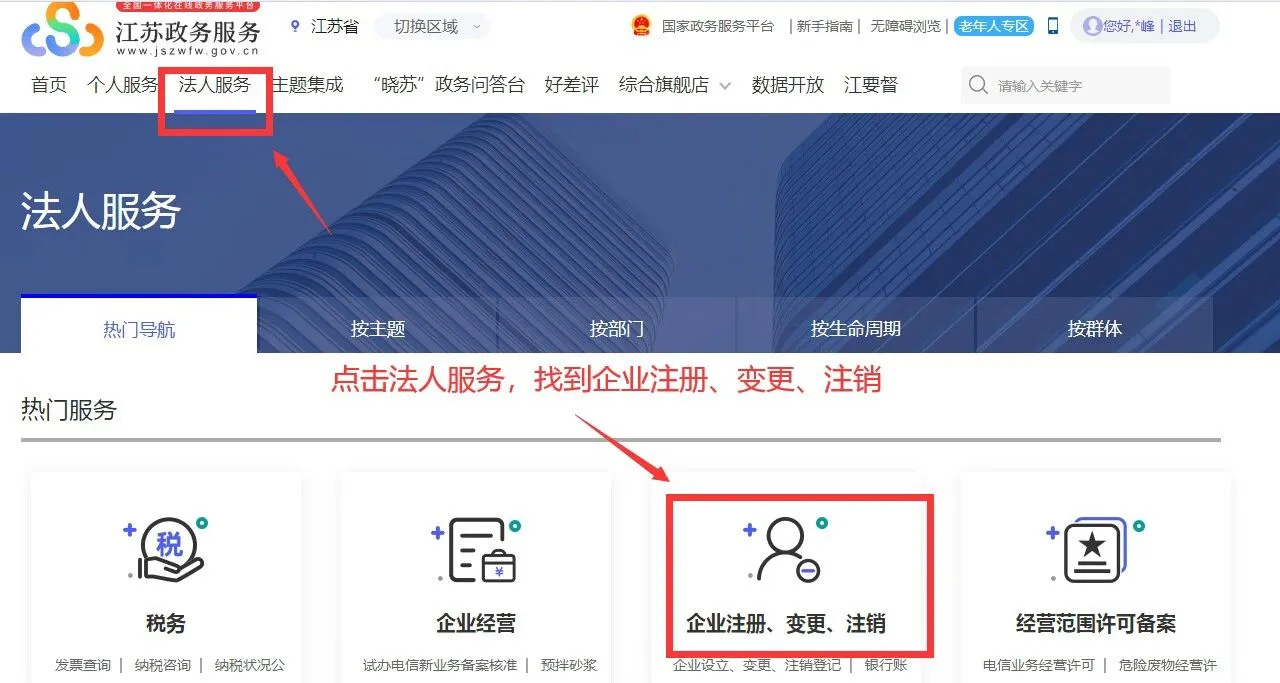Click the 退出 logout link

pyautogui.click(x=1182, y=26)
